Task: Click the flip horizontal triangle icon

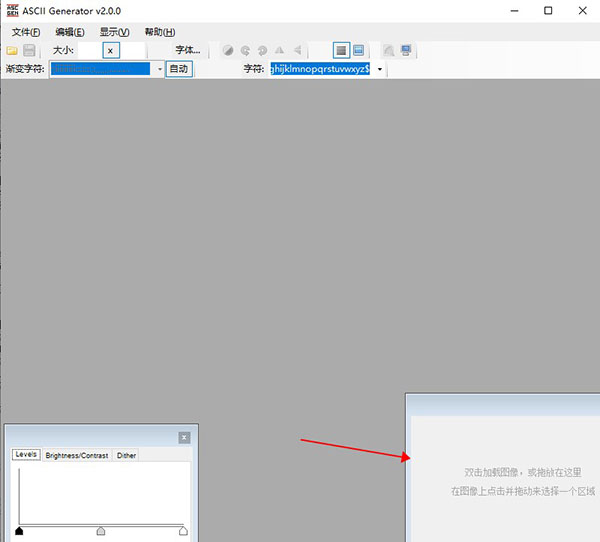Action: (x=297, y=50)
